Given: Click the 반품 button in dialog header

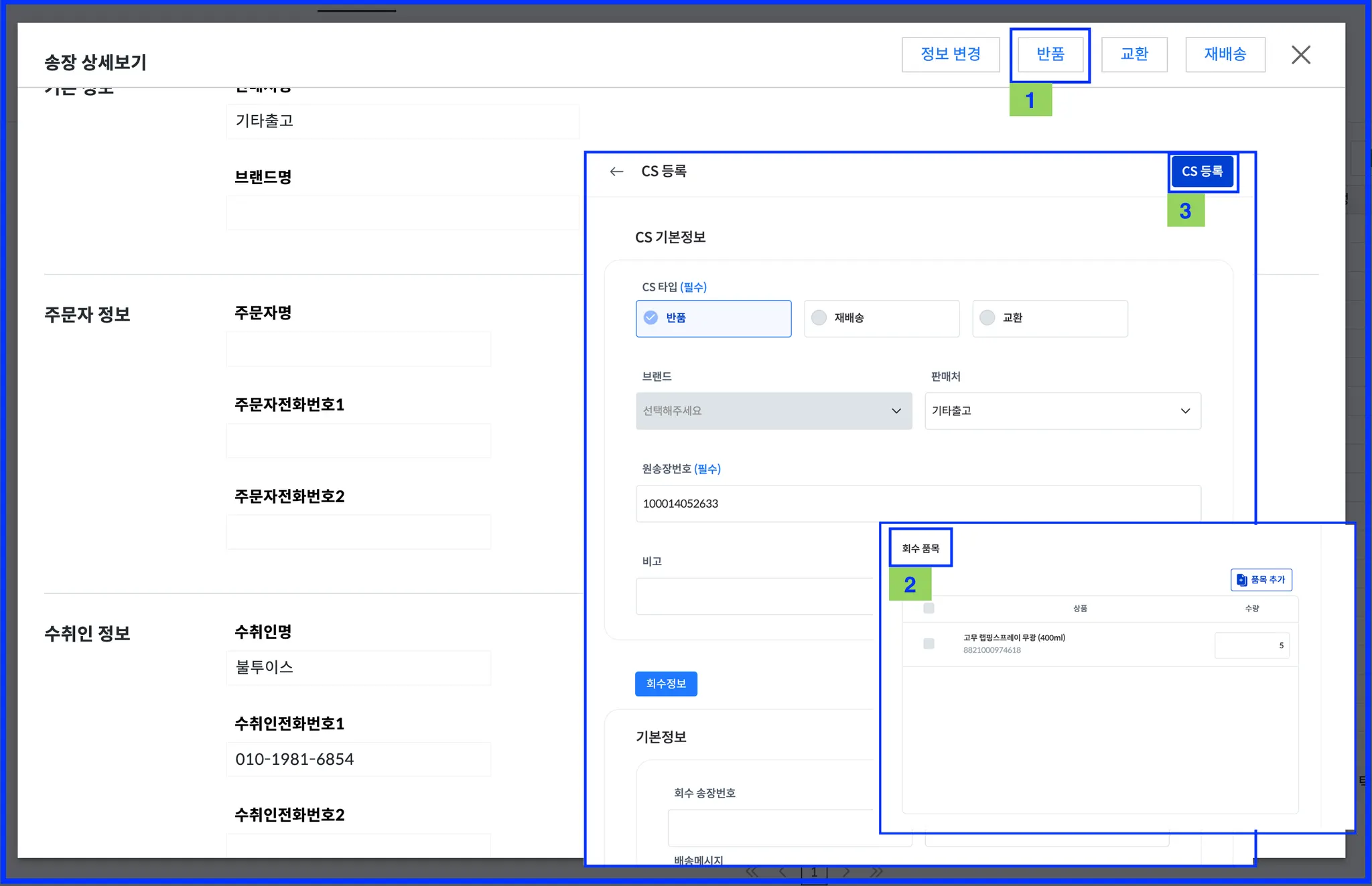Looking at the screenshot, I should tap(1050, 54).
